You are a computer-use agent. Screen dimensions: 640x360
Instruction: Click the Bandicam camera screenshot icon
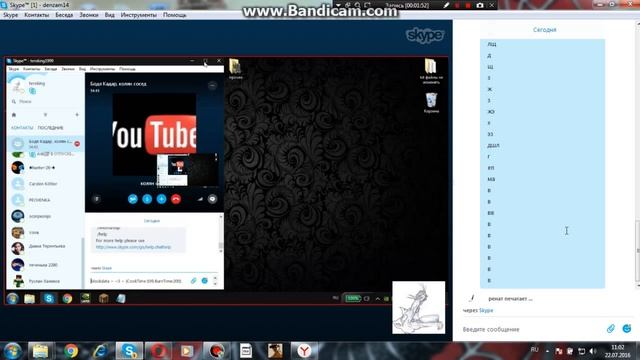pyautogui.click(x=480, y=5)
